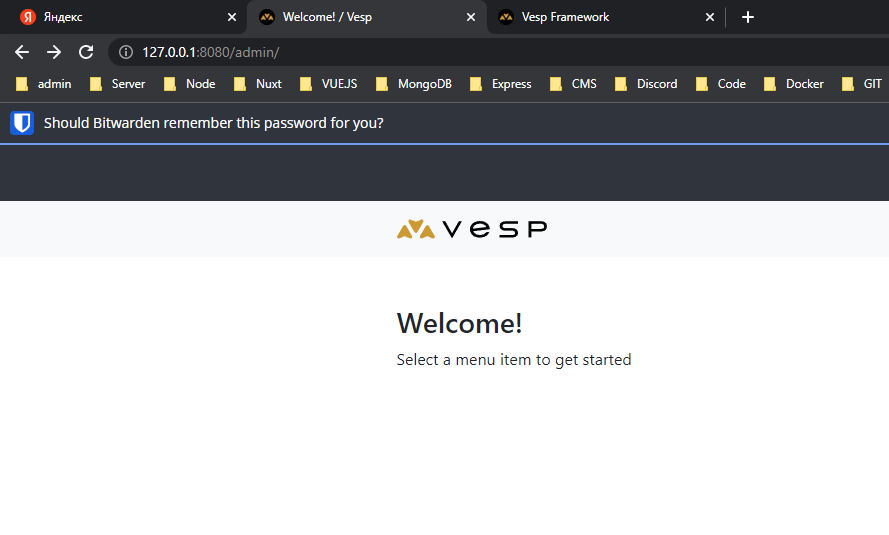Click the Яндекс tab favicon
The height and width of the screenshot is (535, 889).
(28, 17)
